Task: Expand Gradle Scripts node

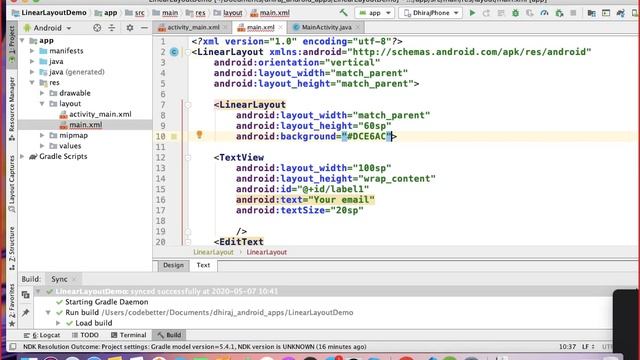Action: coord(22,156)
